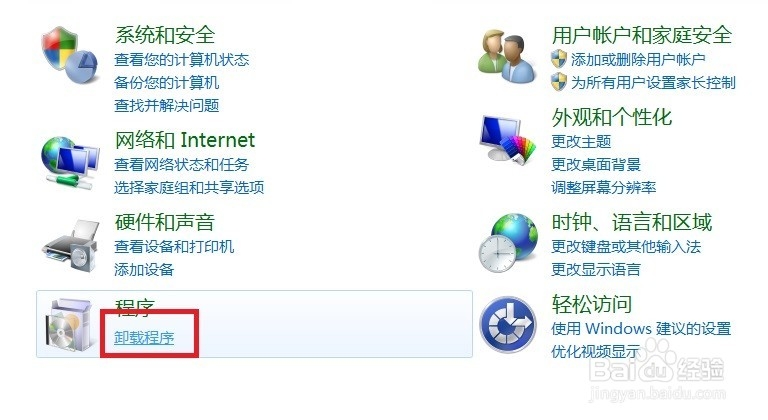The height and width of the screenshot is (420, 768).
Task: Open 使用 Windows 建议的设置 link
Action: (641, 328)
